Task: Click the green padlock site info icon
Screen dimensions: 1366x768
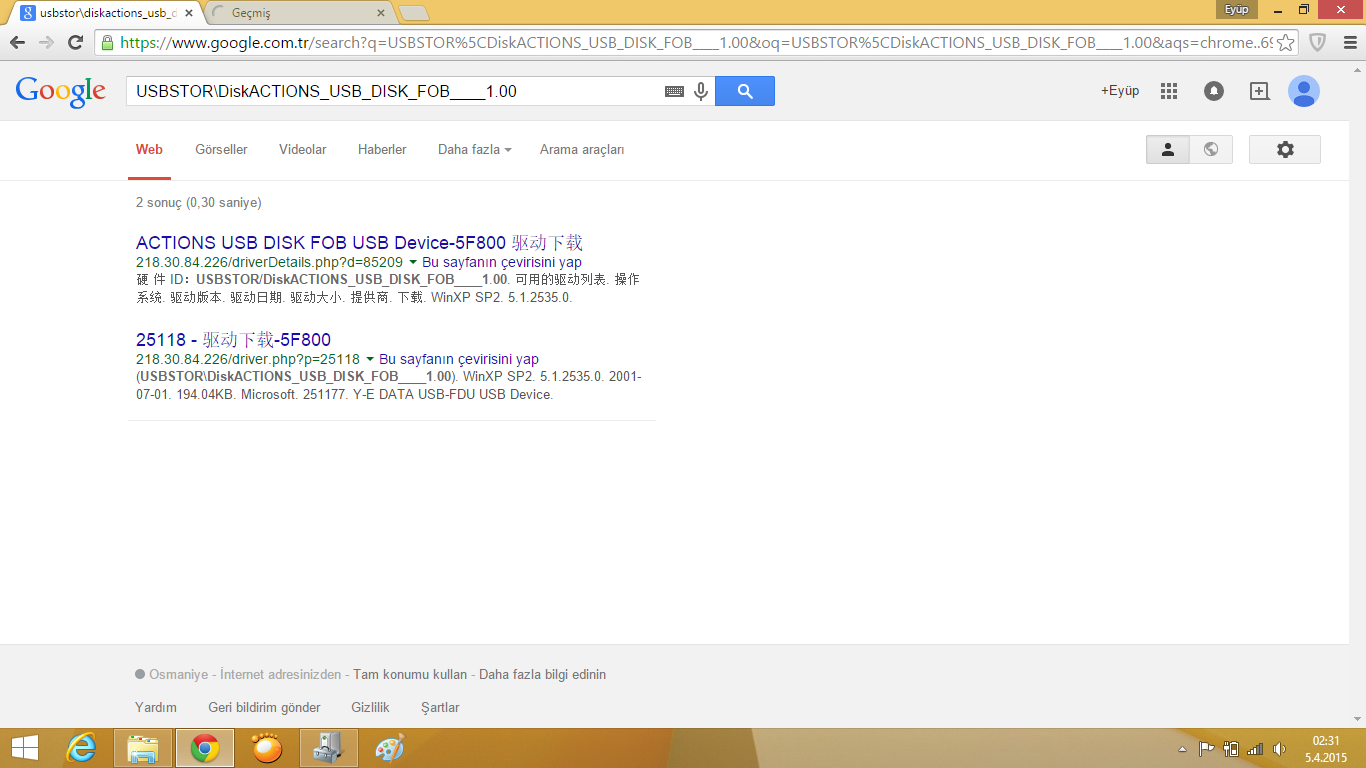Action: (x=107, y=43)
